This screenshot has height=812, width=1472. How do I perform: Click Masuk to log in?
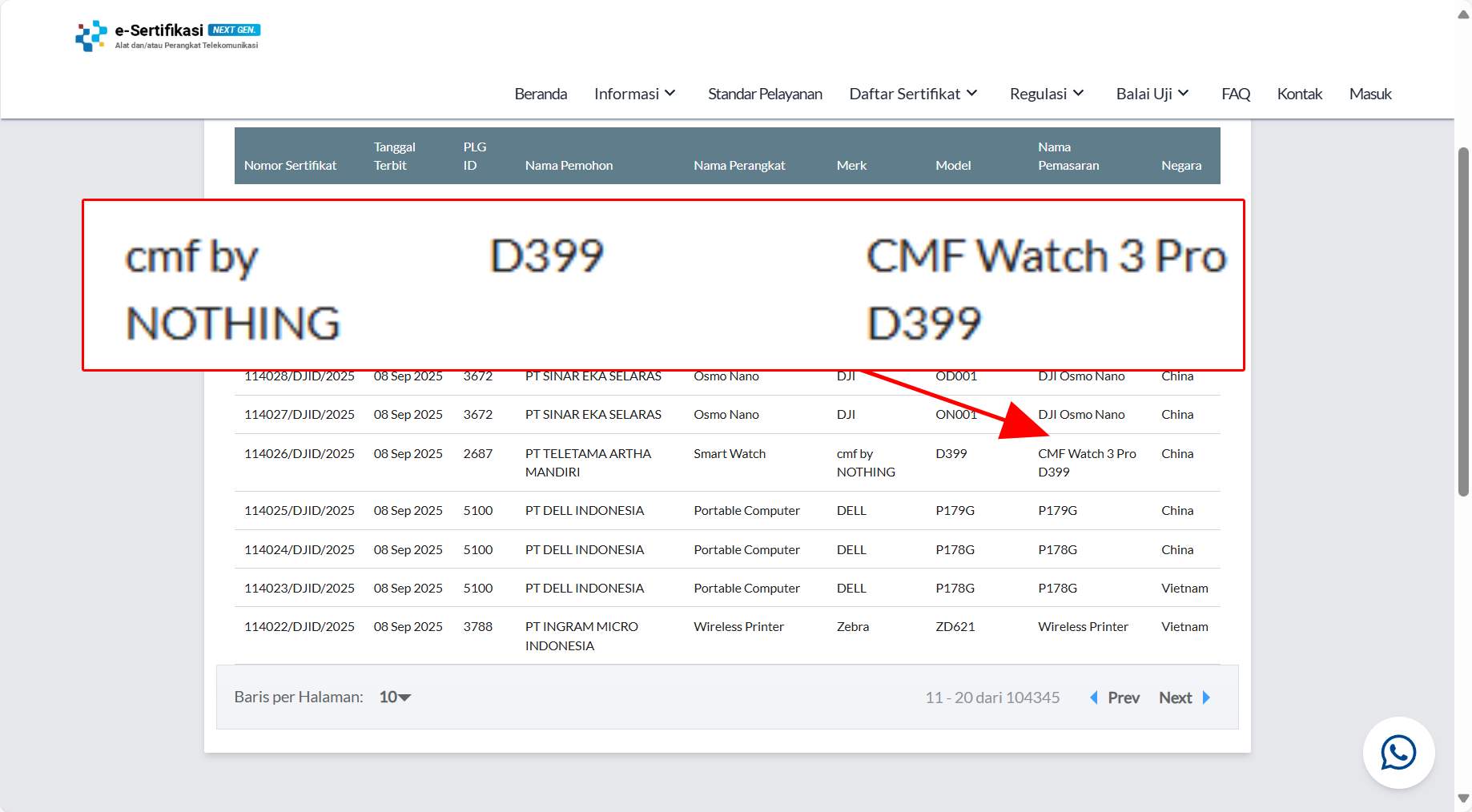click(x=1370, y=94)
